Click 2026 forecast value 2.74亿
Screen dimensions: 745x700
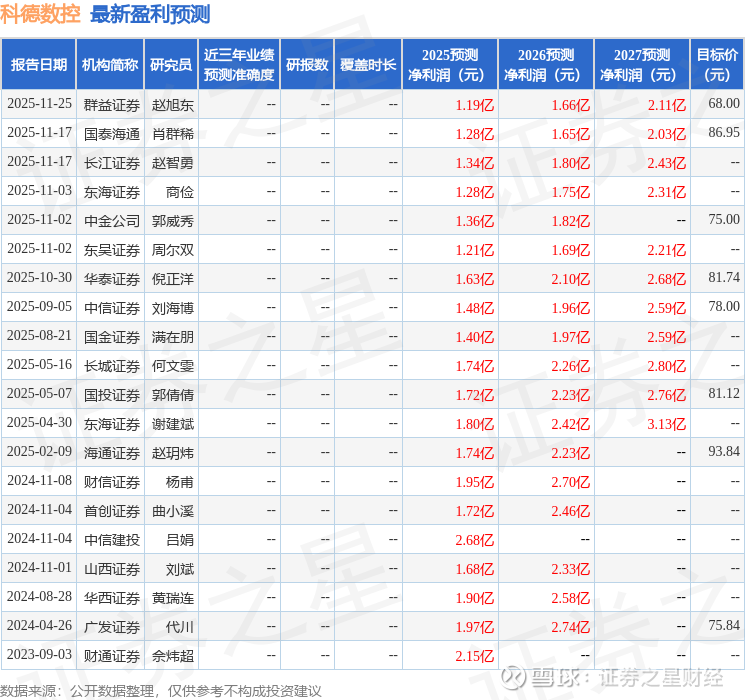click(570, 627)
